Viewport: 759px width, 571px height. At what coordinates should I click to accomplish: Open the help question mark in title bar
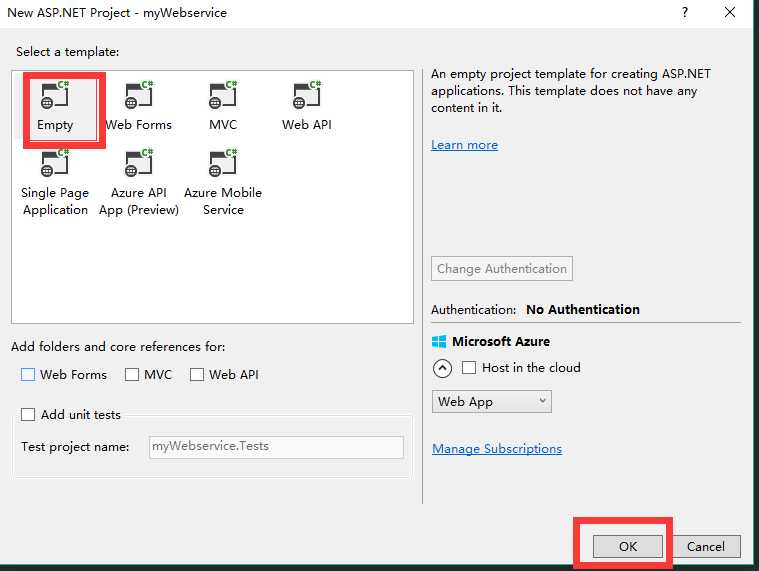[x=684, y=12]
